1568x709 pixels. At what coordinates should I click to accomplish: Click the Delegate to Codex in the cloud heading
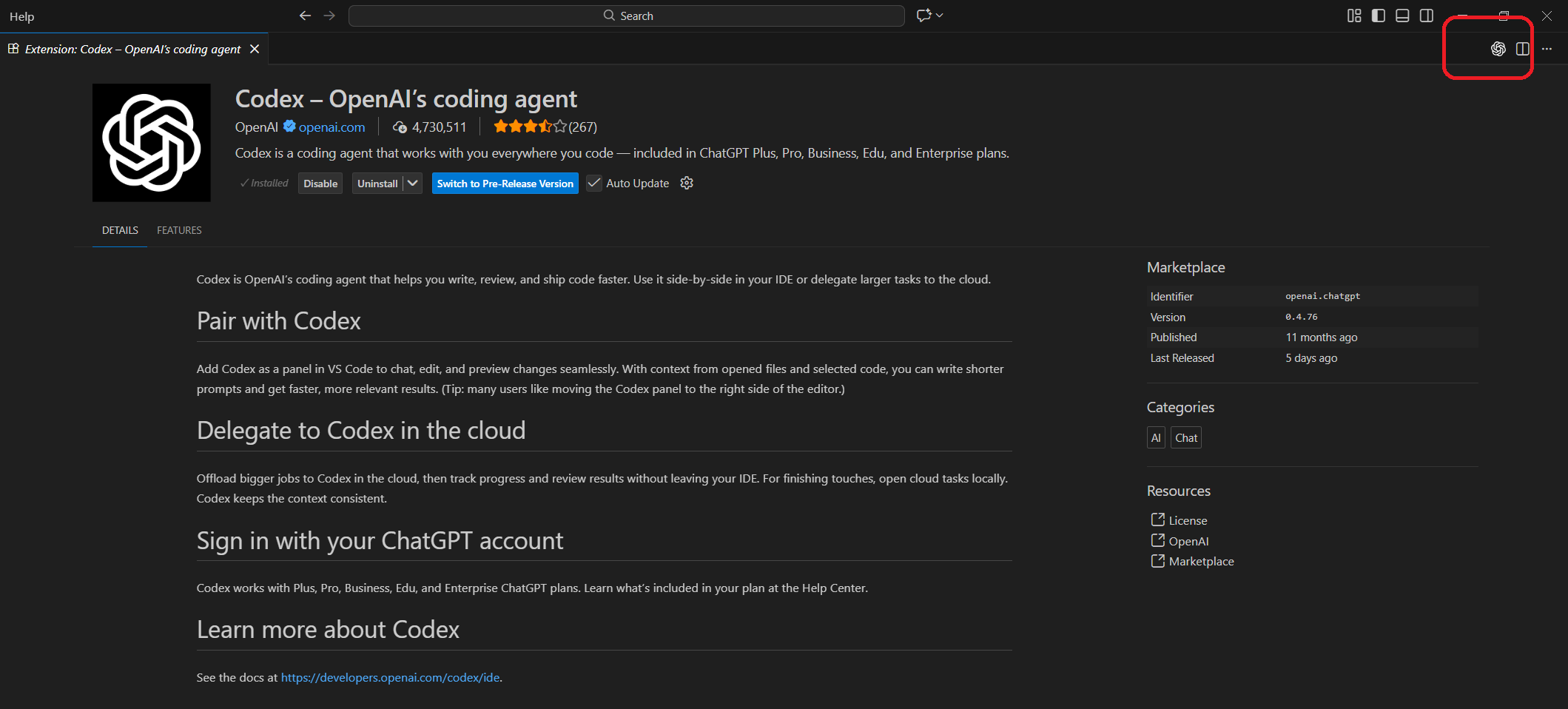click(361, 430)
